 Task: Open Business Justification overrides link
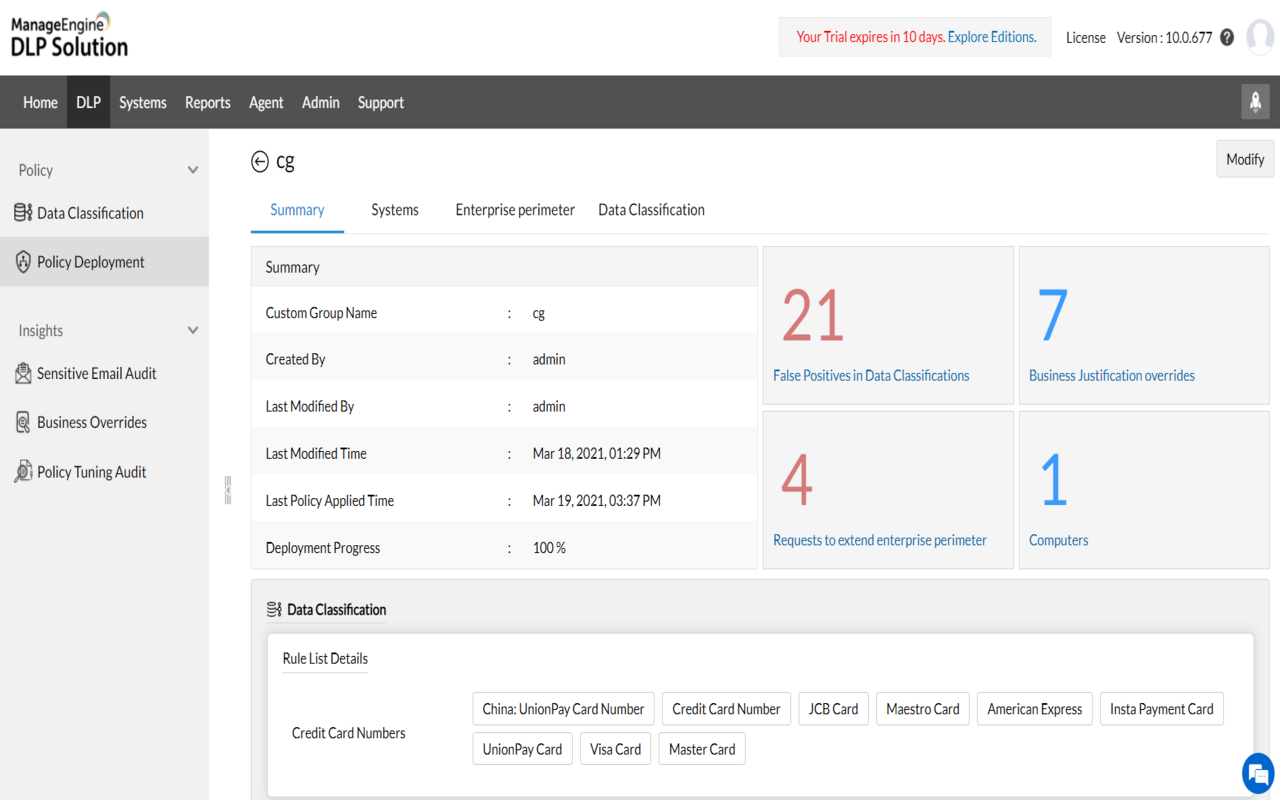click(1112, 376)
